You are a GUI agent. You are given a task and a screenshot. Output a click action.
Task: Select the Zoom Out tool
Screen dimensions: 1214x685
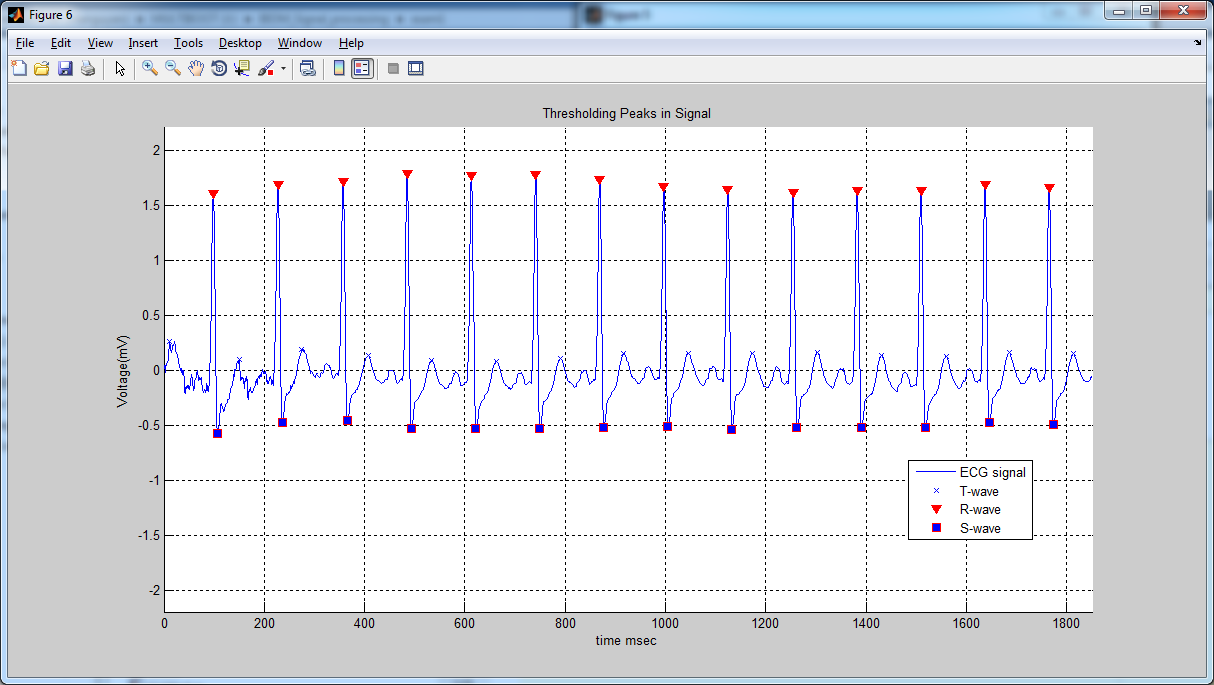pos(172,68)
